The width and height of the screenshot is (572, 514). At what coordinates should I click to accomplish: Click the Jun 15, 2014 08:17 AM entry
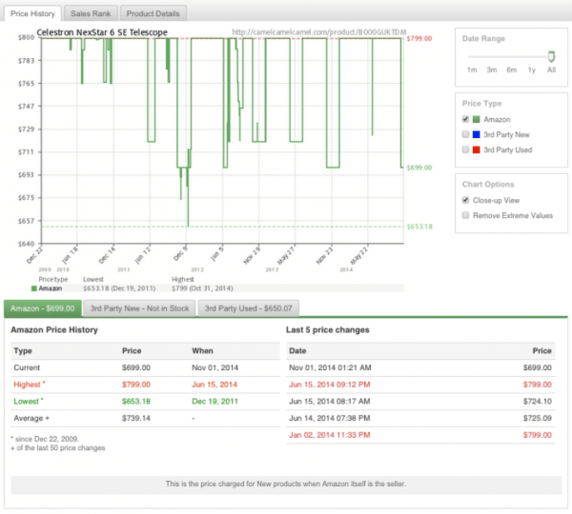pos(329,401)
